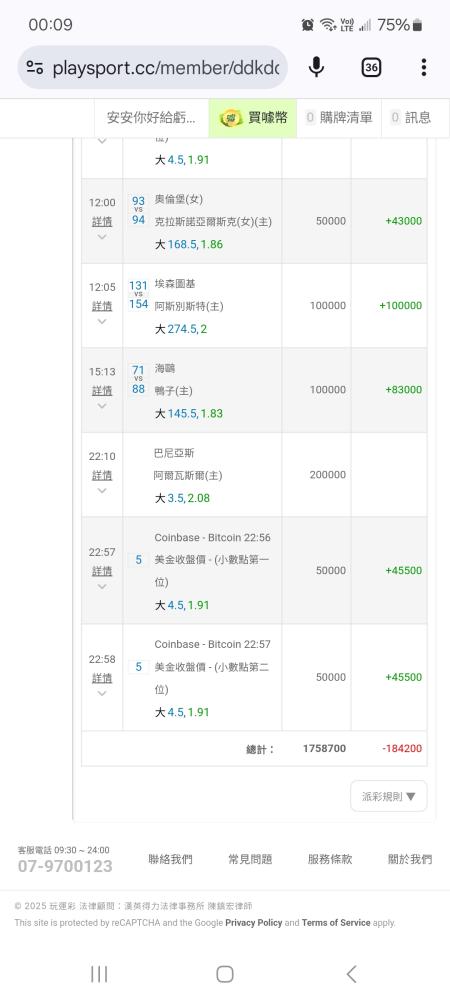The image size is (450, 1000).
Task: Open the 購牌清單 tab
Action: click(x=339, y=117)
